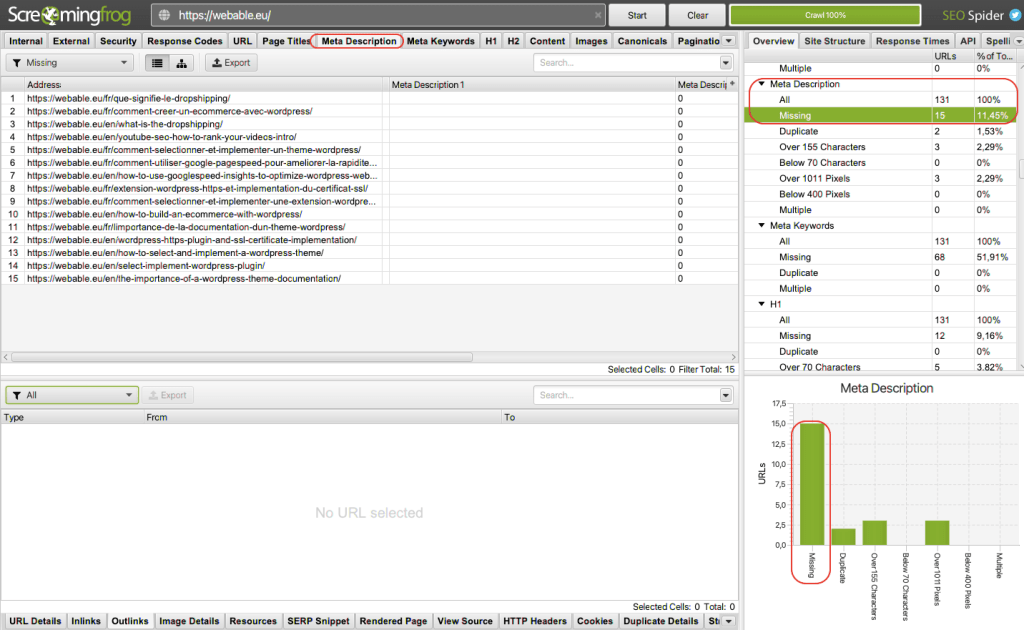The image size is (1024, 630).
Task: Click the Twitter bird icon
Action: click(1015, 15)
